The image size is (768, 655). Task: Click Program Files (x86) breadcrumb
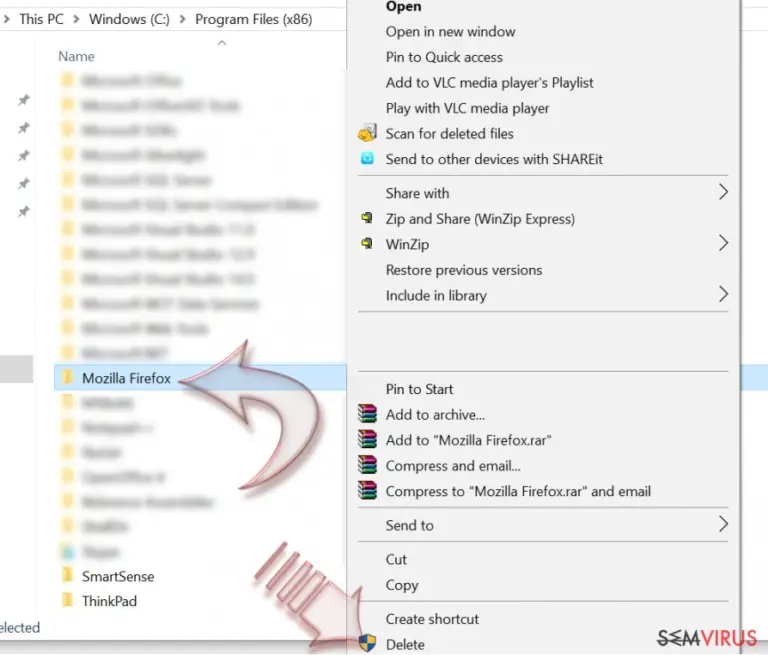pyautogui.click(x=254, y=20)
